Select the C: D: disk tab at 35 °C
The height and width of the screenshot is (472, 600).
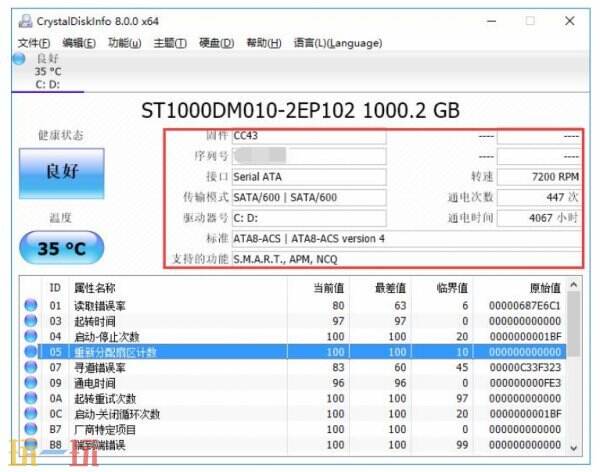point(48,72)
